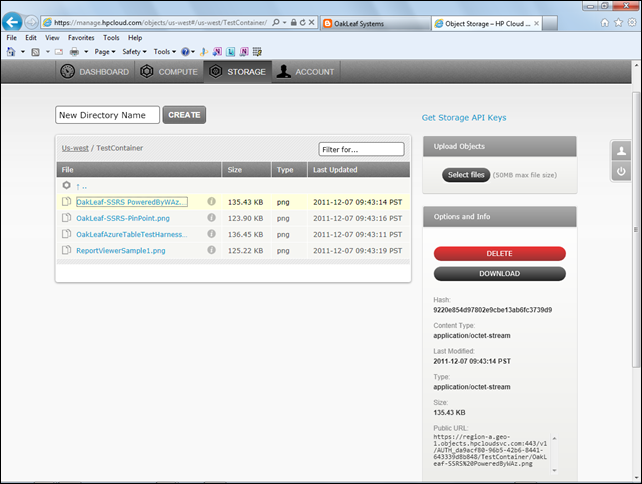Select the Object Storage – HP Cloud tab
The width and height of the screenshot is (642, 484).
487,23
